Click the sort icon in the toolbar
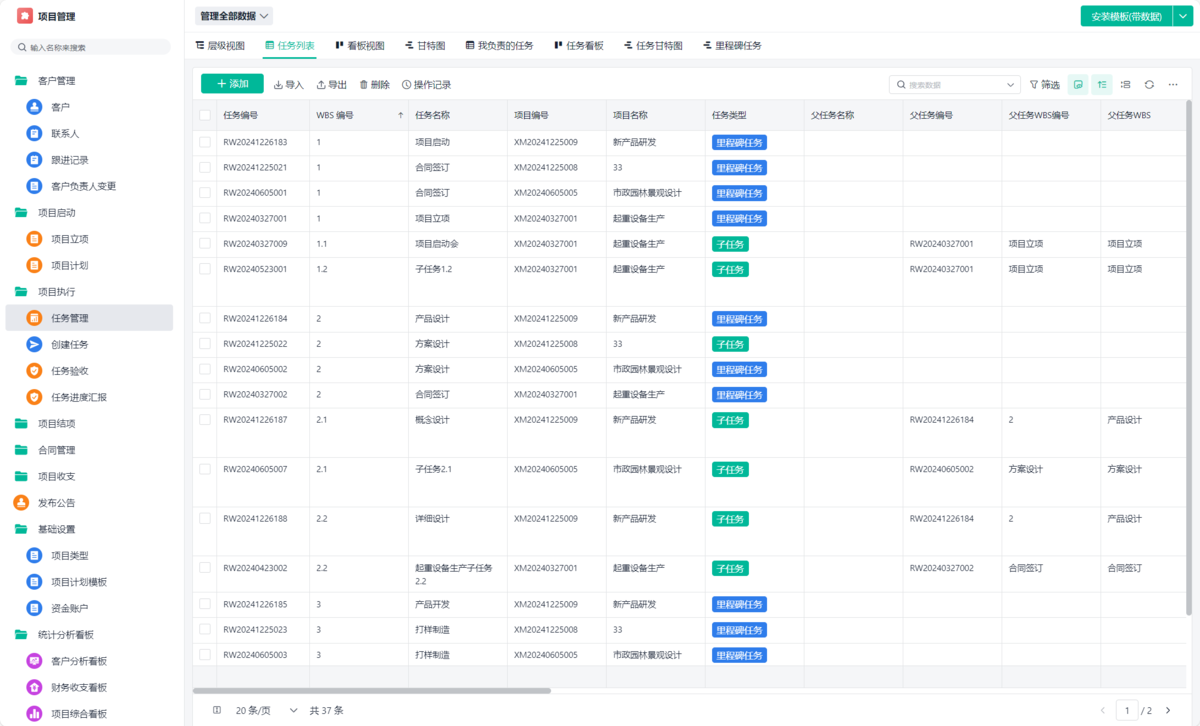Screen dimensions: 1200x726 1102,85
